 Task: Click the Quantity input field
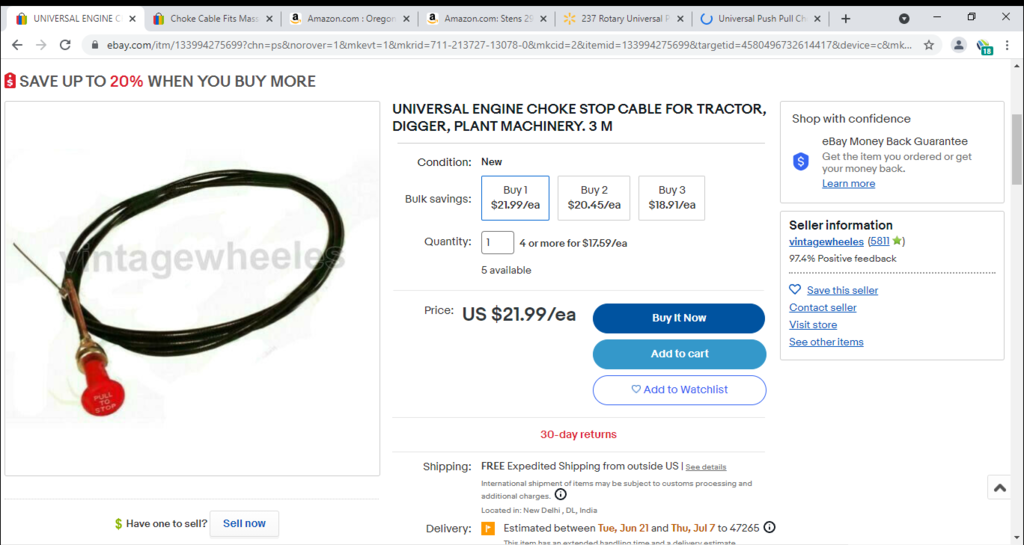(x=498, y=243)
